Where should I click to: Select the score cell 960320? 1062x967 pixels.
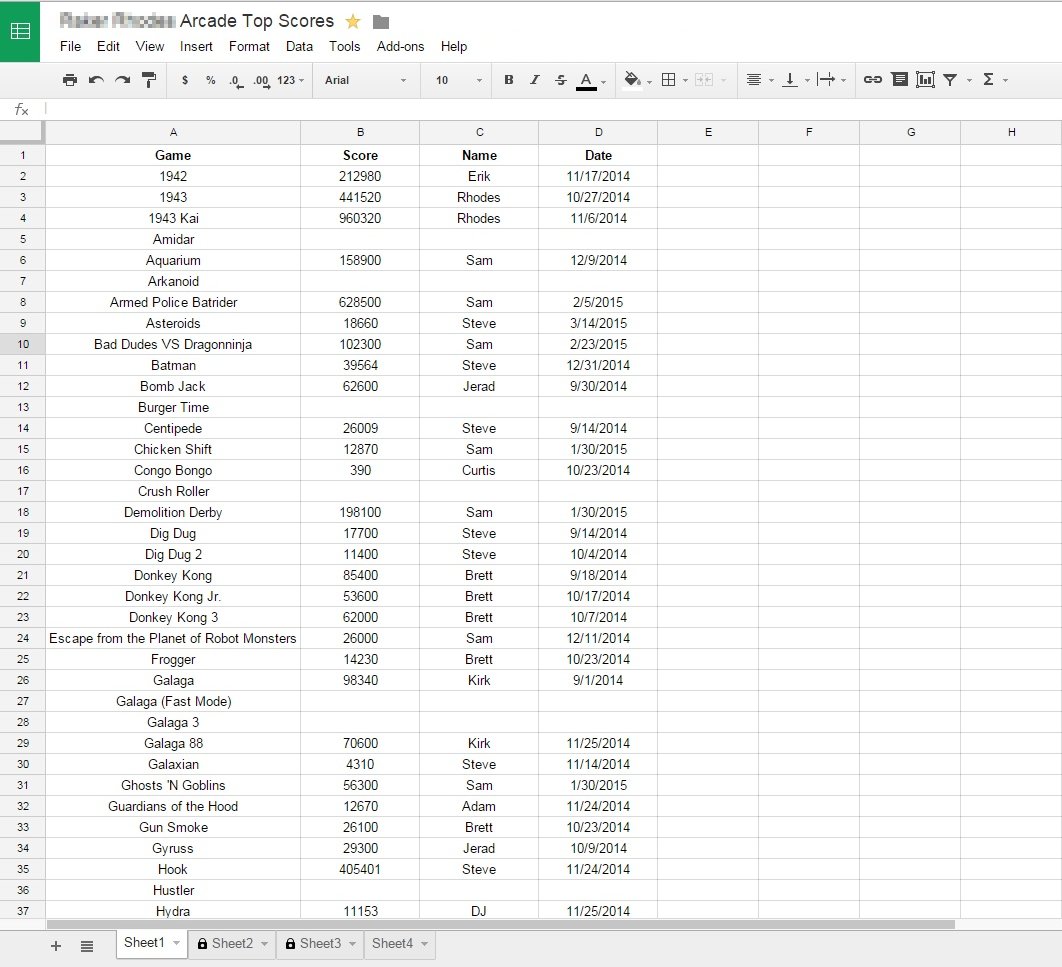(360, 218)
